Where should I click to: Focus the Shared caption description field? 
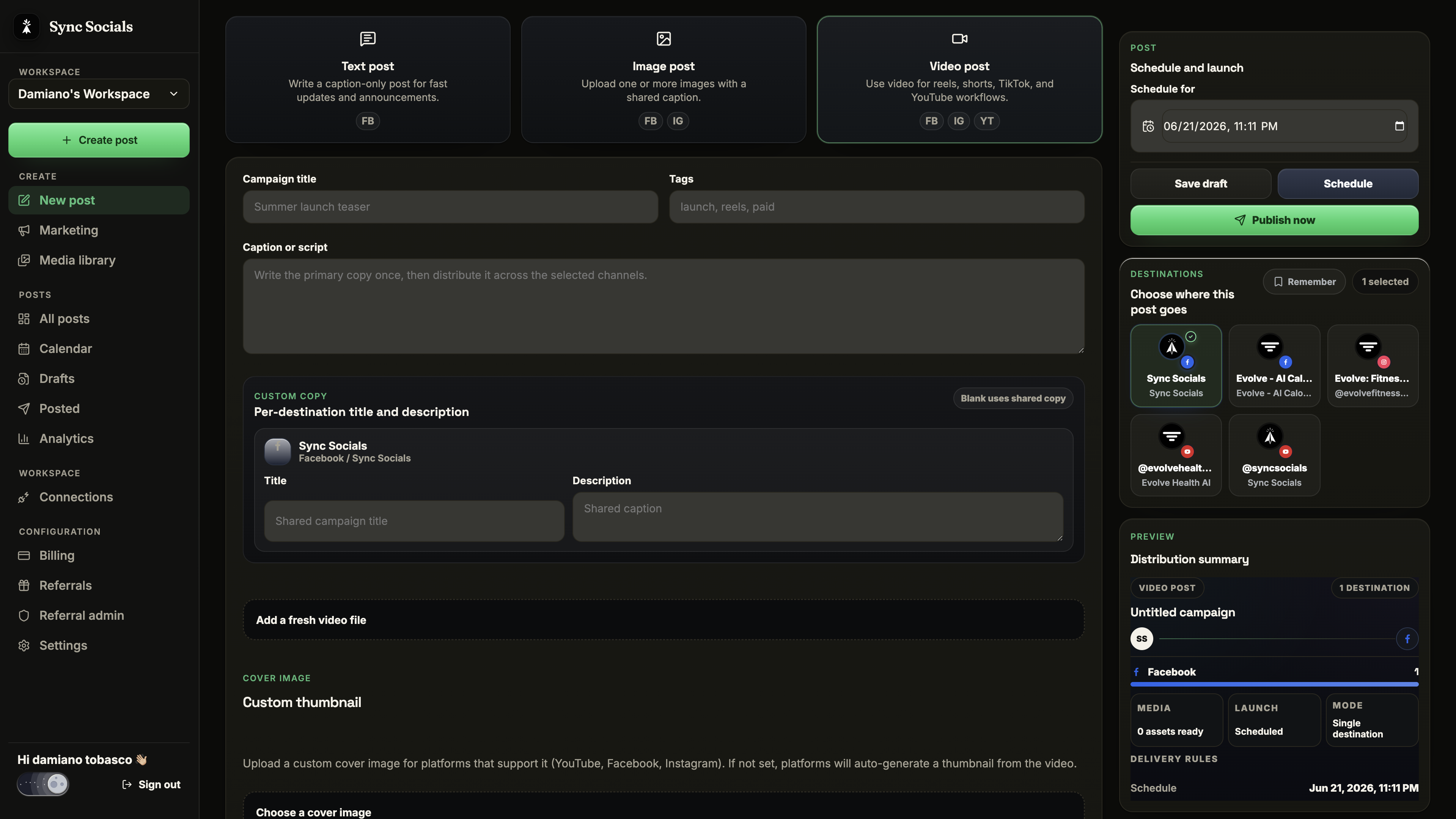click(x=818, y=517)
